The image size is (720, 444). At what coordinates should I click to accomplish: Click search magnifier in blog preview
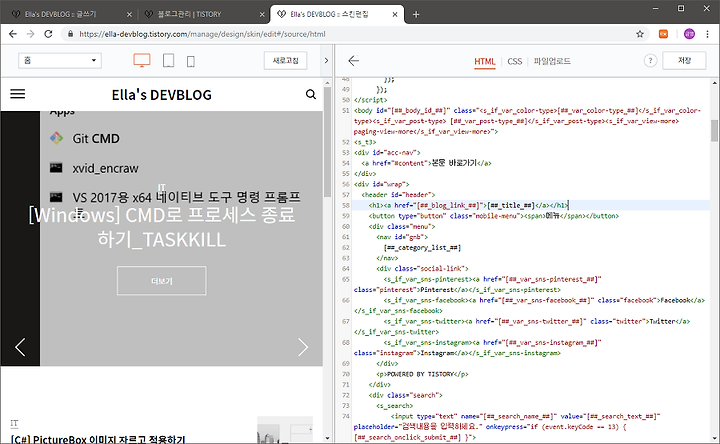pyautogui.click(x=311, y=94)
